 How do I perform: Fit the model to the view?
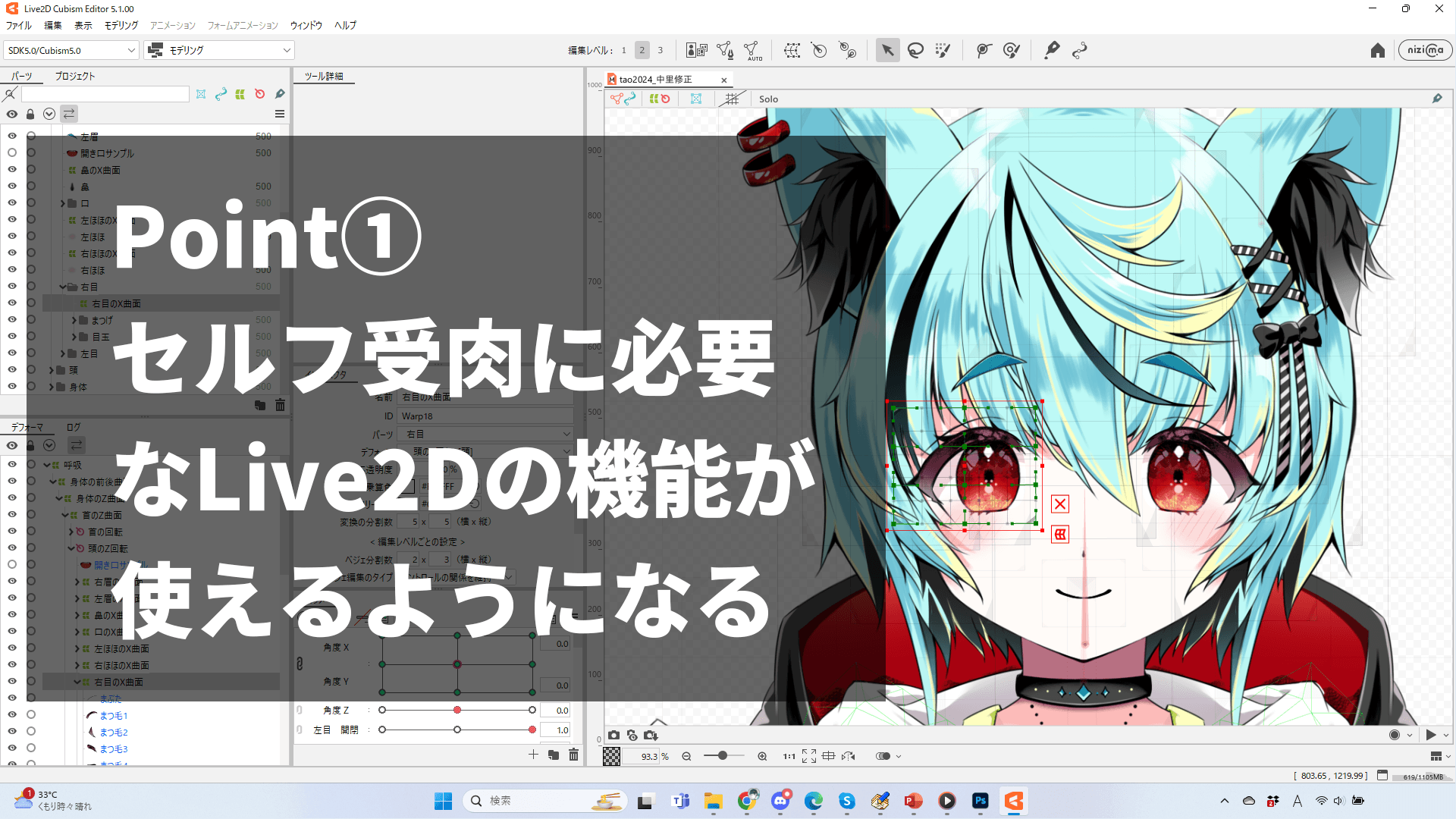[809, 755]
